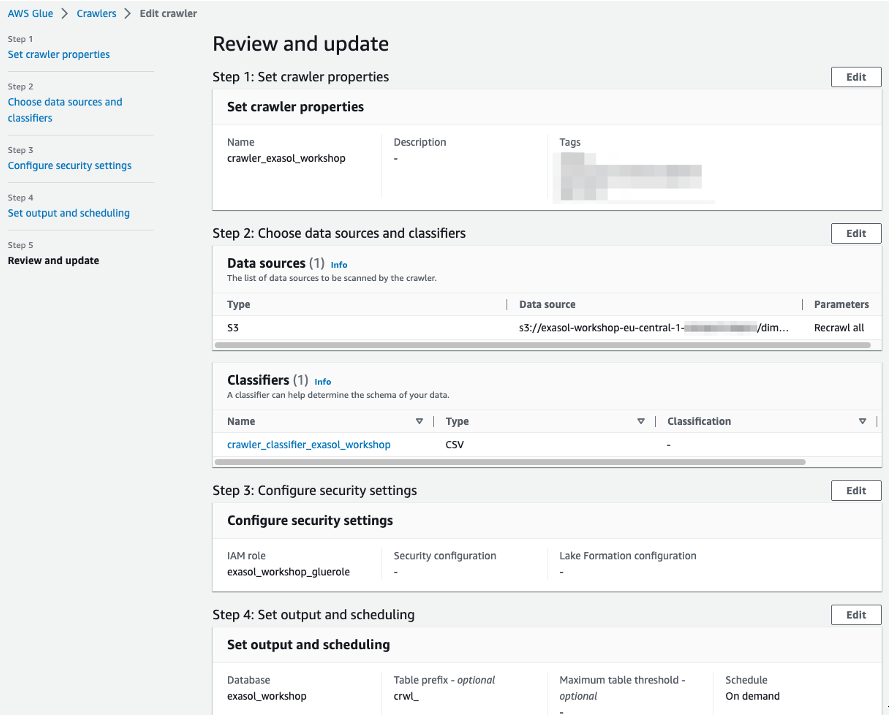
Task: Click the Data source column header
Action: tap(547, 304)
